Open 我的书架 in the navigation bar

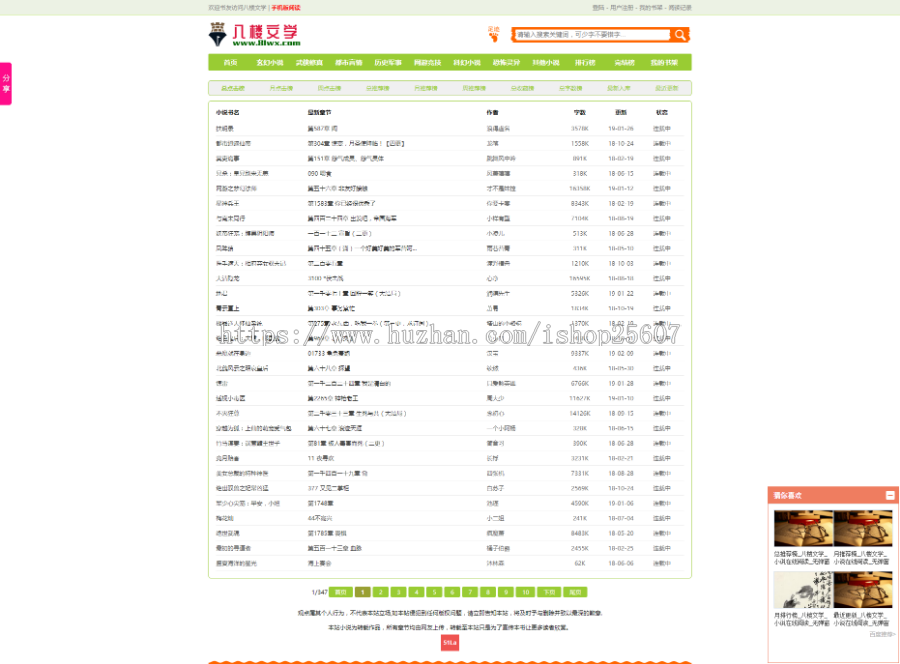[664, 63]
